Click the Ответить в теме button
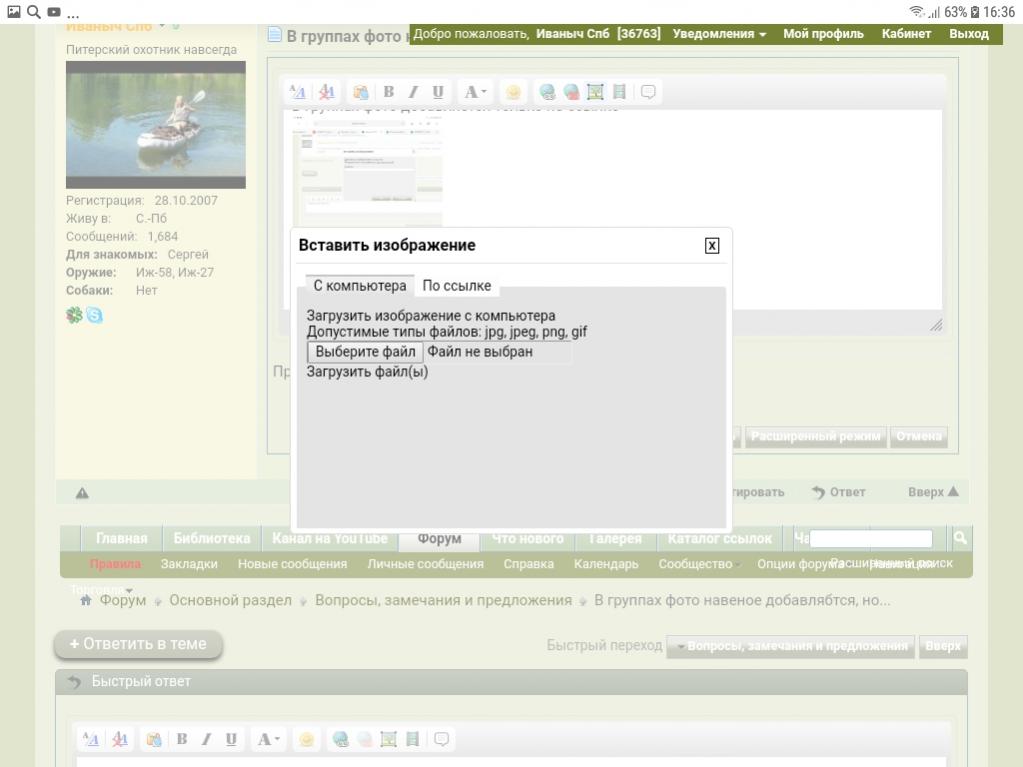The image size is (1023, 767). [x=138, y=644]
